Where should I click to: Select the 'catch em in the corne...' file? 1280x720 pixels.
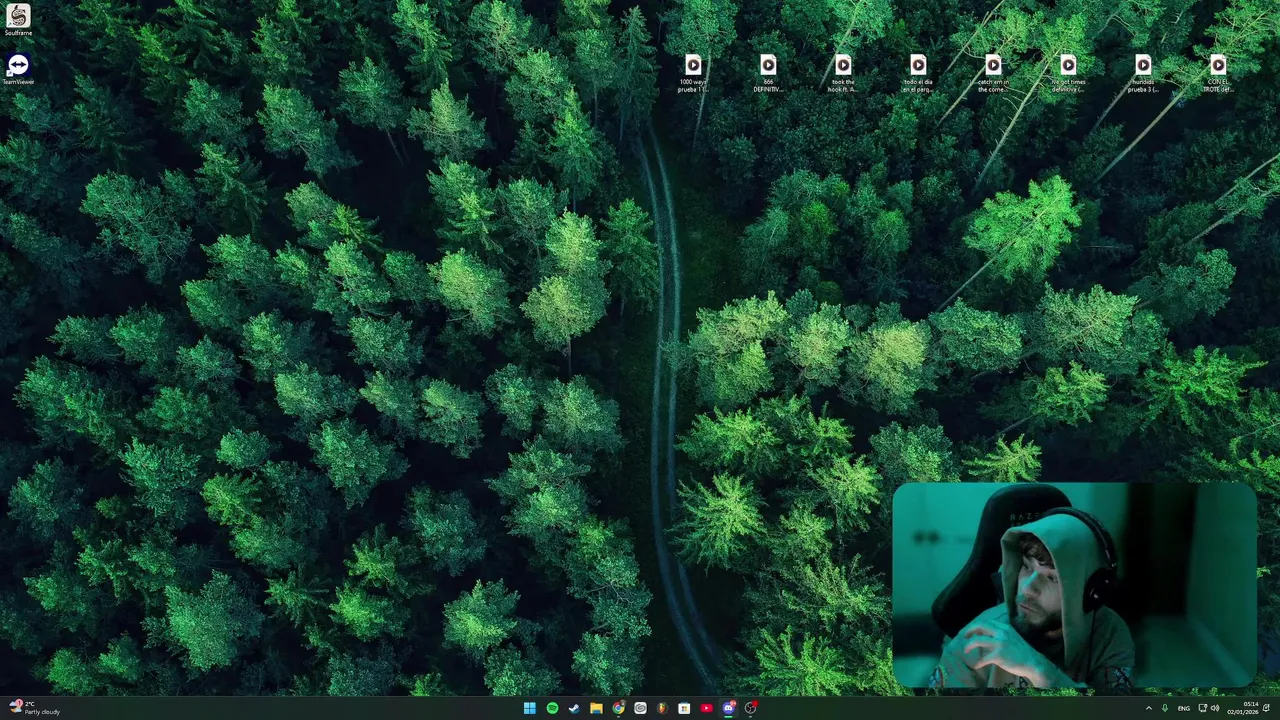[993, 74]
